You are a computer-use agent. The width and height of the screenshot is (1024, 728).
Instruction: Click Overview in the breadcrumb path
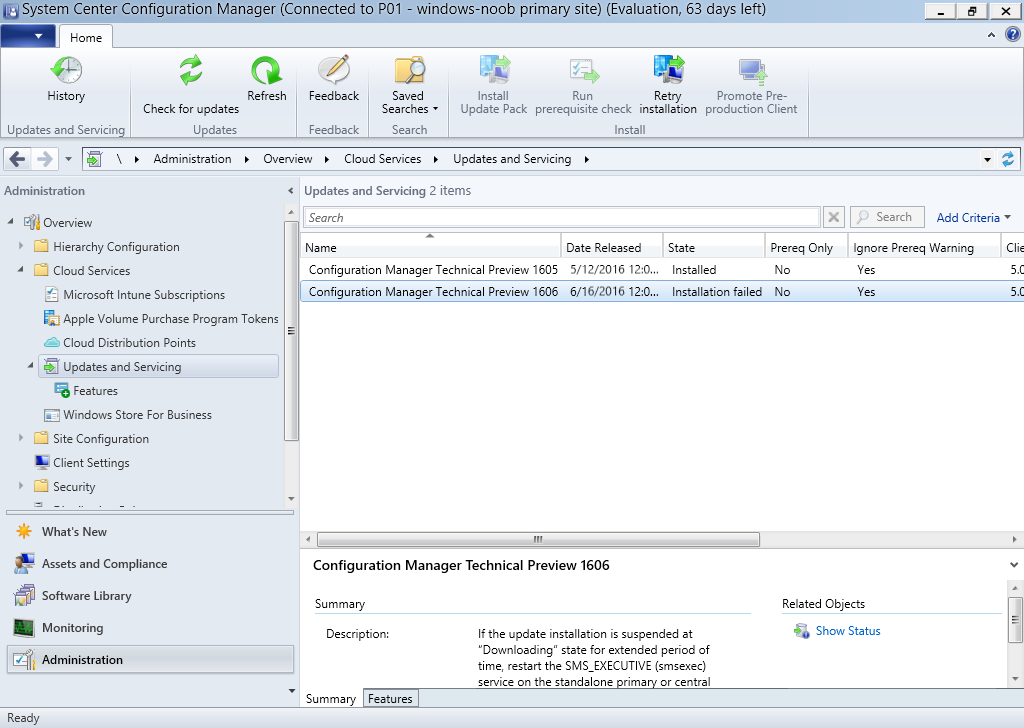click(x=287, y=159)
